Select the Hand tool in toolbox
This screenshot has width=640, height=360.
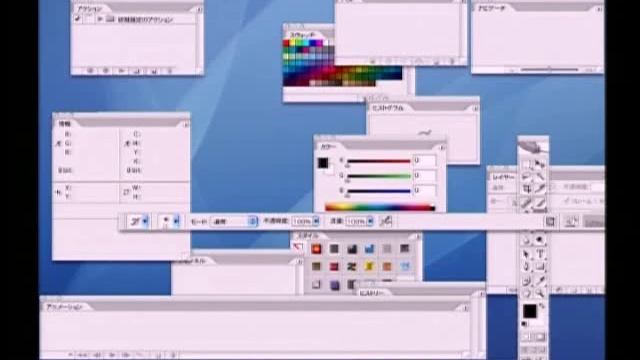(527, 293)
